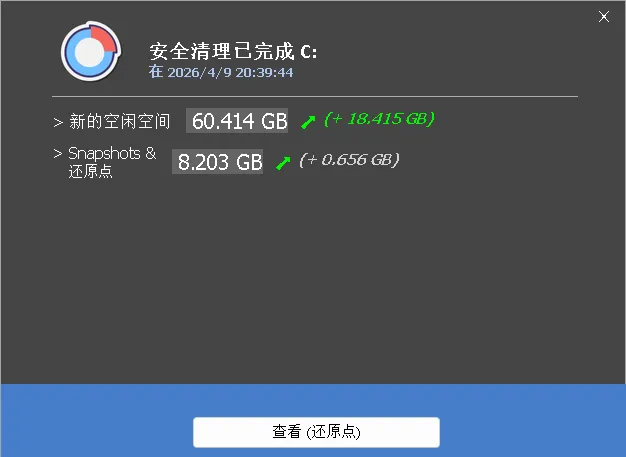Click the green arrow beside 60.414 GB
The height and width of the screenshot is (457, 626).
click(308, 121)
